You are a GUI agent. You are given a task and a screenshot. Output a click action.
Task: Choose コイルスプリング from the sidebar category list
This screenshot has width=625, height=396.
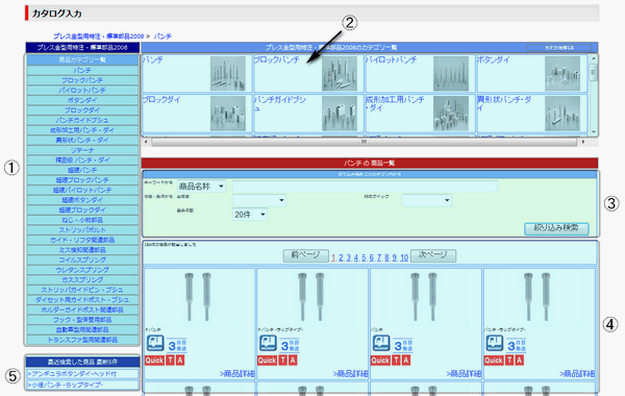pos(83,260)
